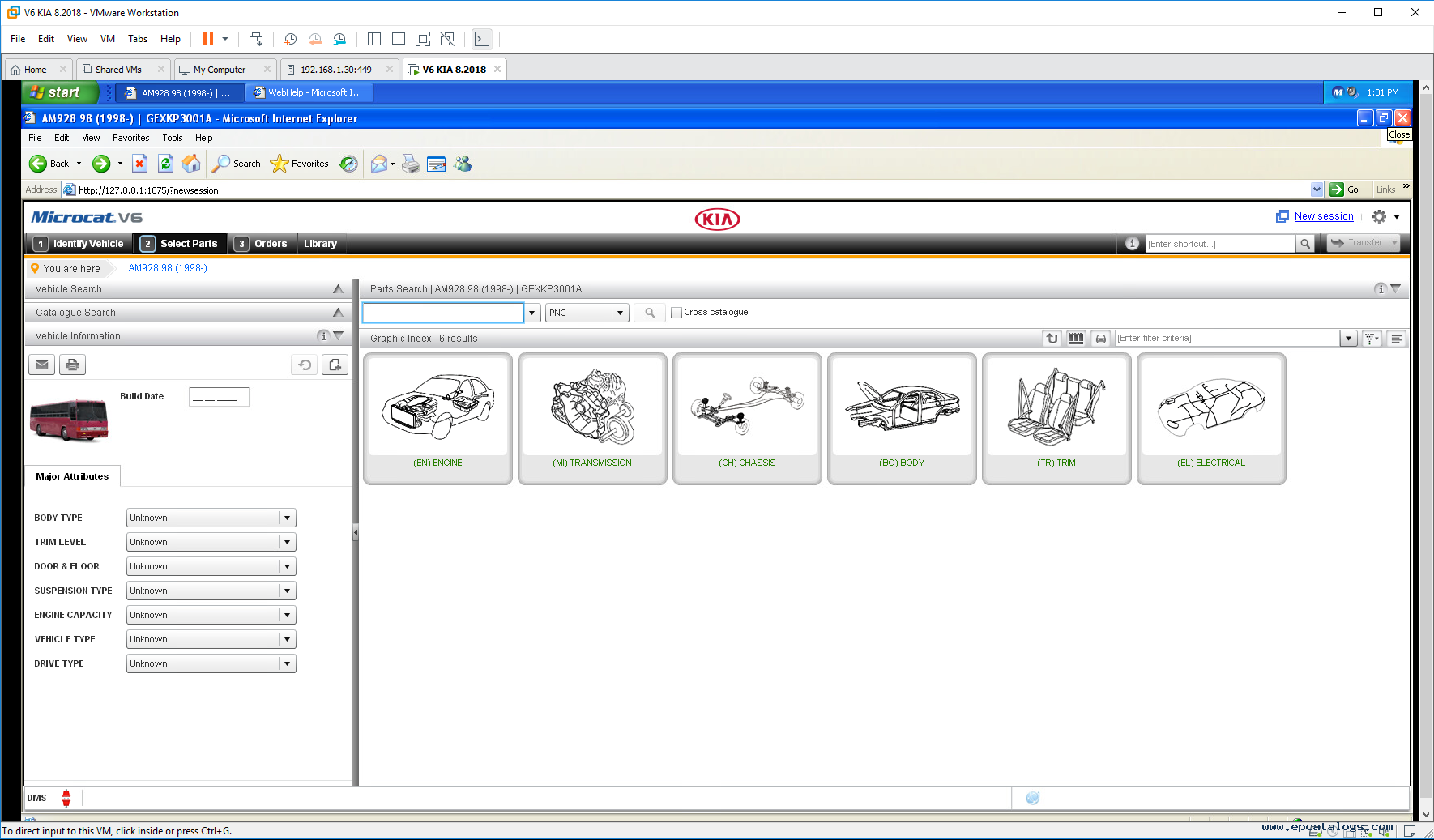Click the reset attributes undo icon

(305, 365)
